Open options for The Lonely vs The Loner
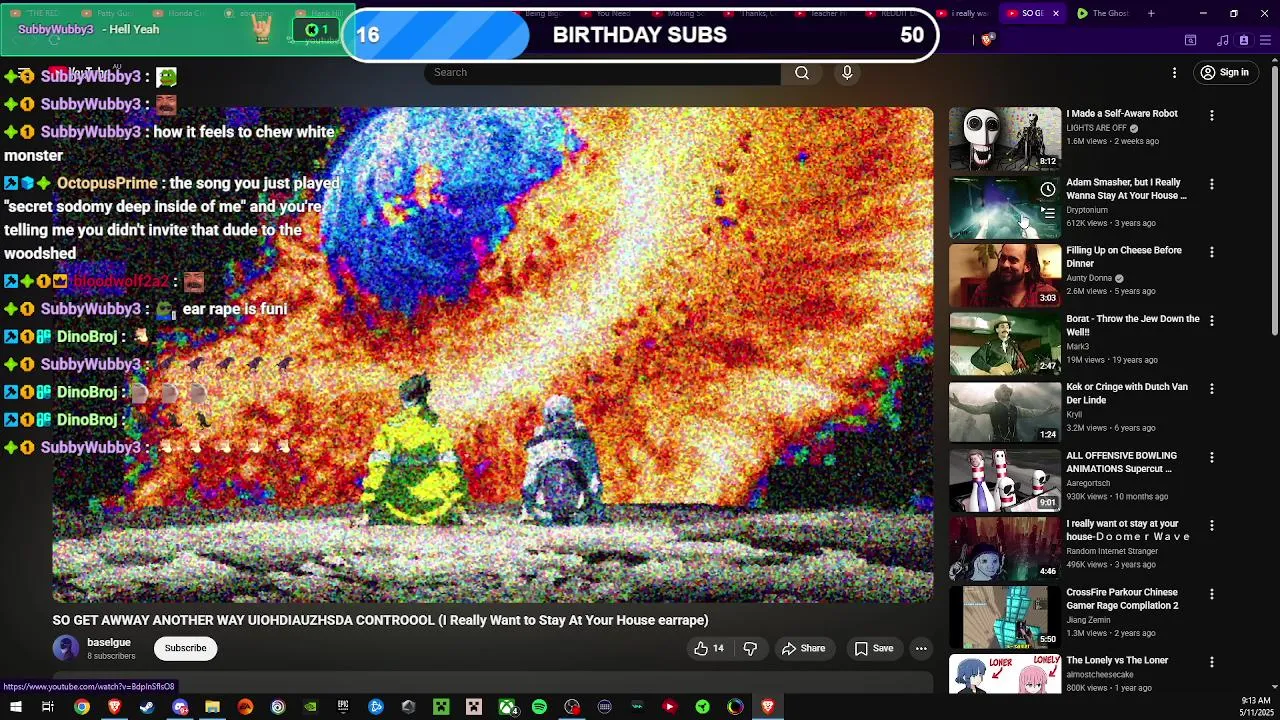1280x720 pixels. 1211,662
